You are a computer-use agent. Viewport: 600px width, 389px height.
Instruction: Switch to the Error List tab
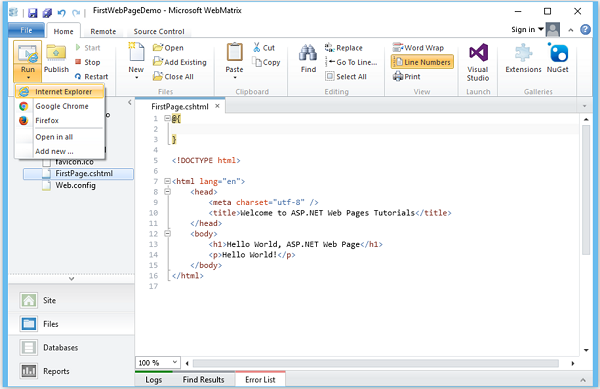click(x=260, y=380)
